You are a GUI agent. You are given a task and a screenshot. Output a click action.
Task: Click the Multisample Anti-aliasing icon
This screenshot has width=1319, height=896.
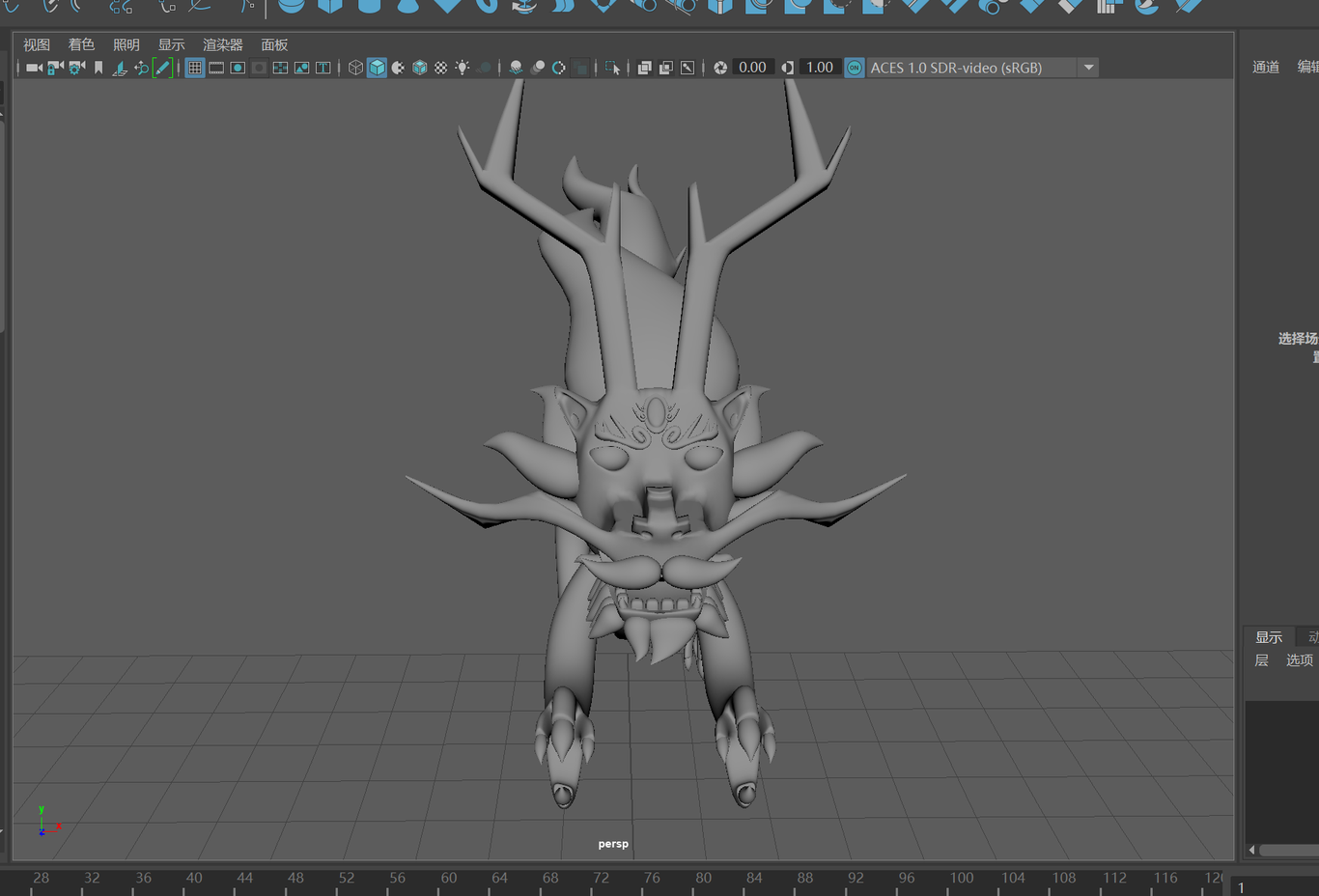pyautogui.click(x=559, y=68)
